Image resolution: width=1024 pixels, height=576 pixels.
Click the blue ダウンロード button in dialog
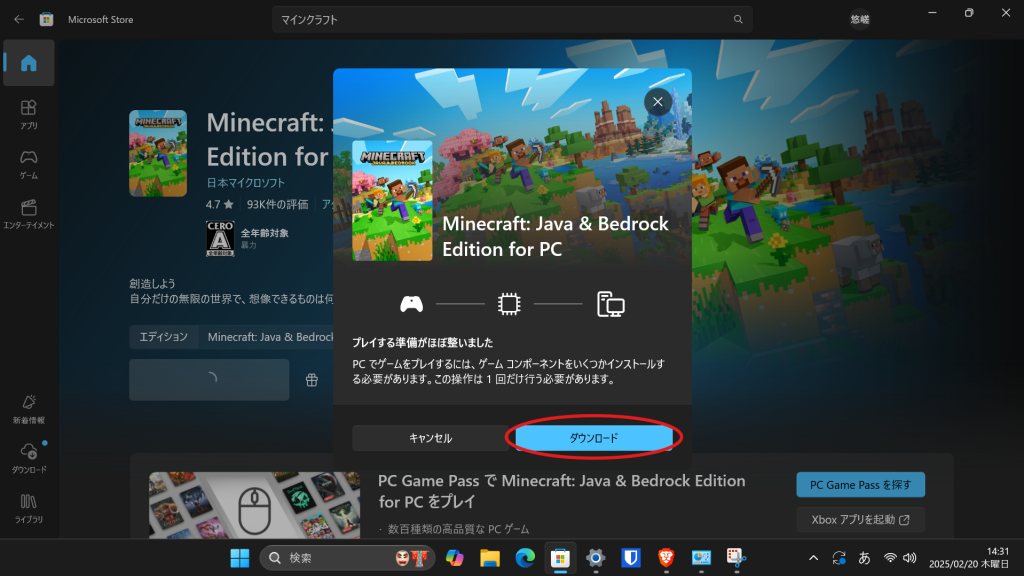[x=594, y=438]
